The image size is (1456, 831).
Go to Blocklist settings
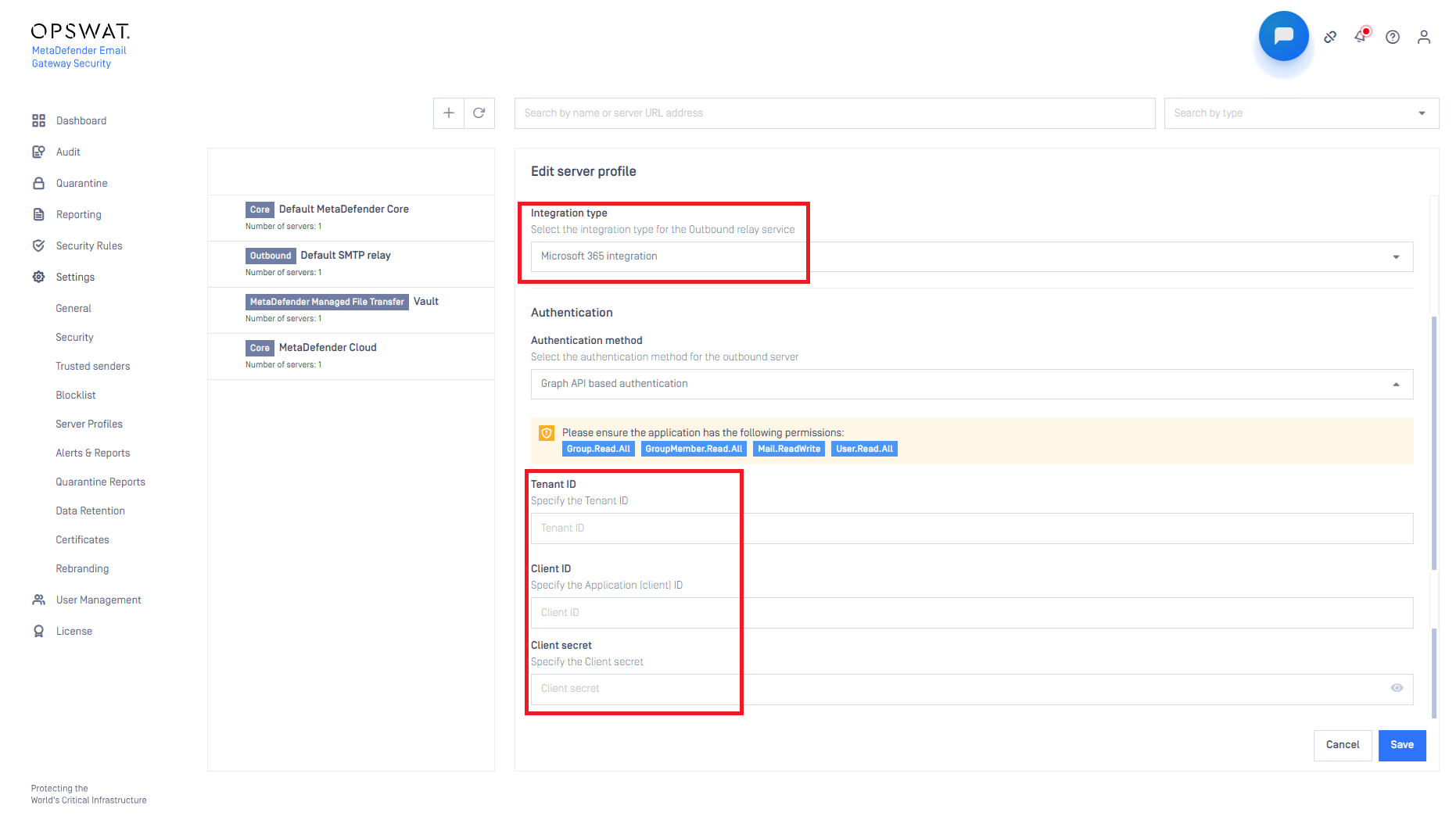click(76, 395)
